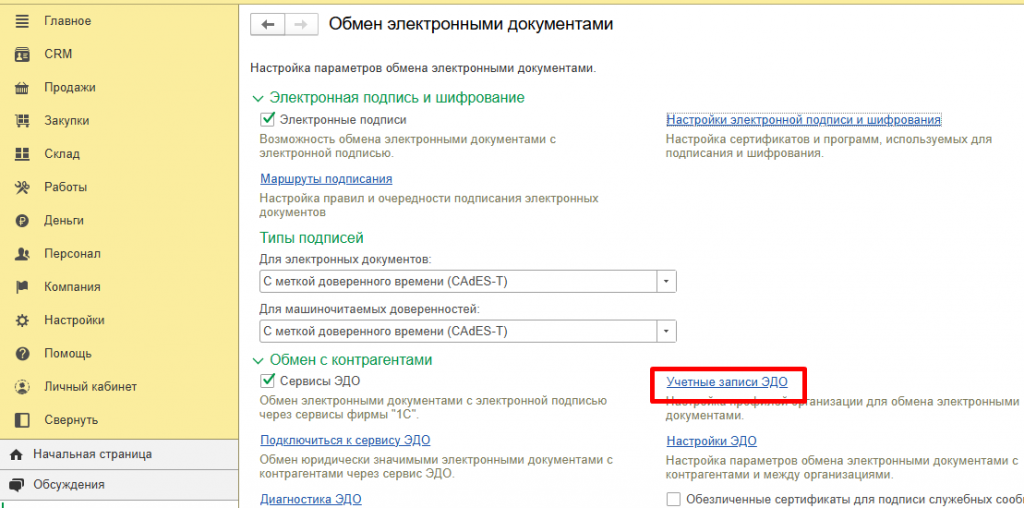Click the Компания flag icon
This screenshot has width=1024, height=508.
click(x=22, y=287)
